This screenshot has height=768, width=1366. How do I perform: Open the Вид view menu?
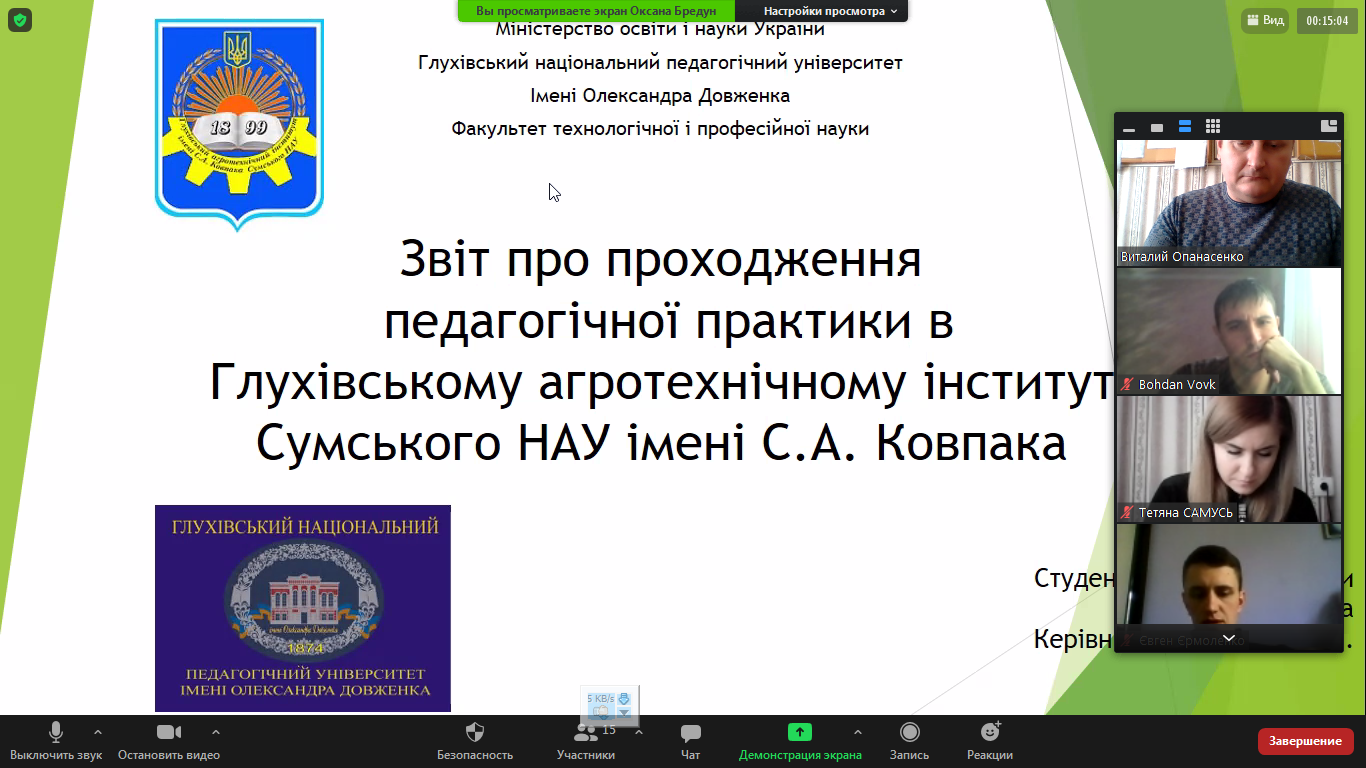click(1265, 20)
